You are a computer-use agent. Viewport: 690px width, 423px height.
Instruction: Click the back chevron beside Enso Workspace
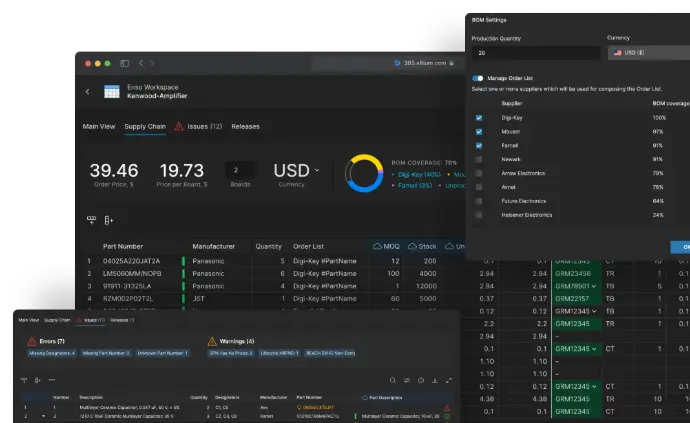(88, 92)
